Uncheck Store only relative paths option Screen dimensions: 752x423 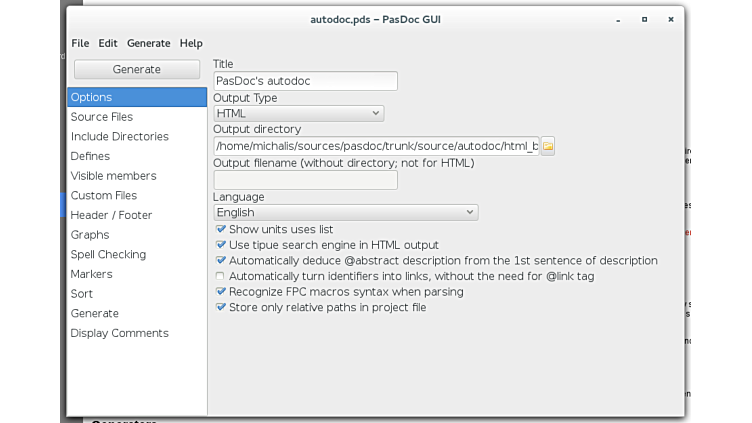[221, 307]
